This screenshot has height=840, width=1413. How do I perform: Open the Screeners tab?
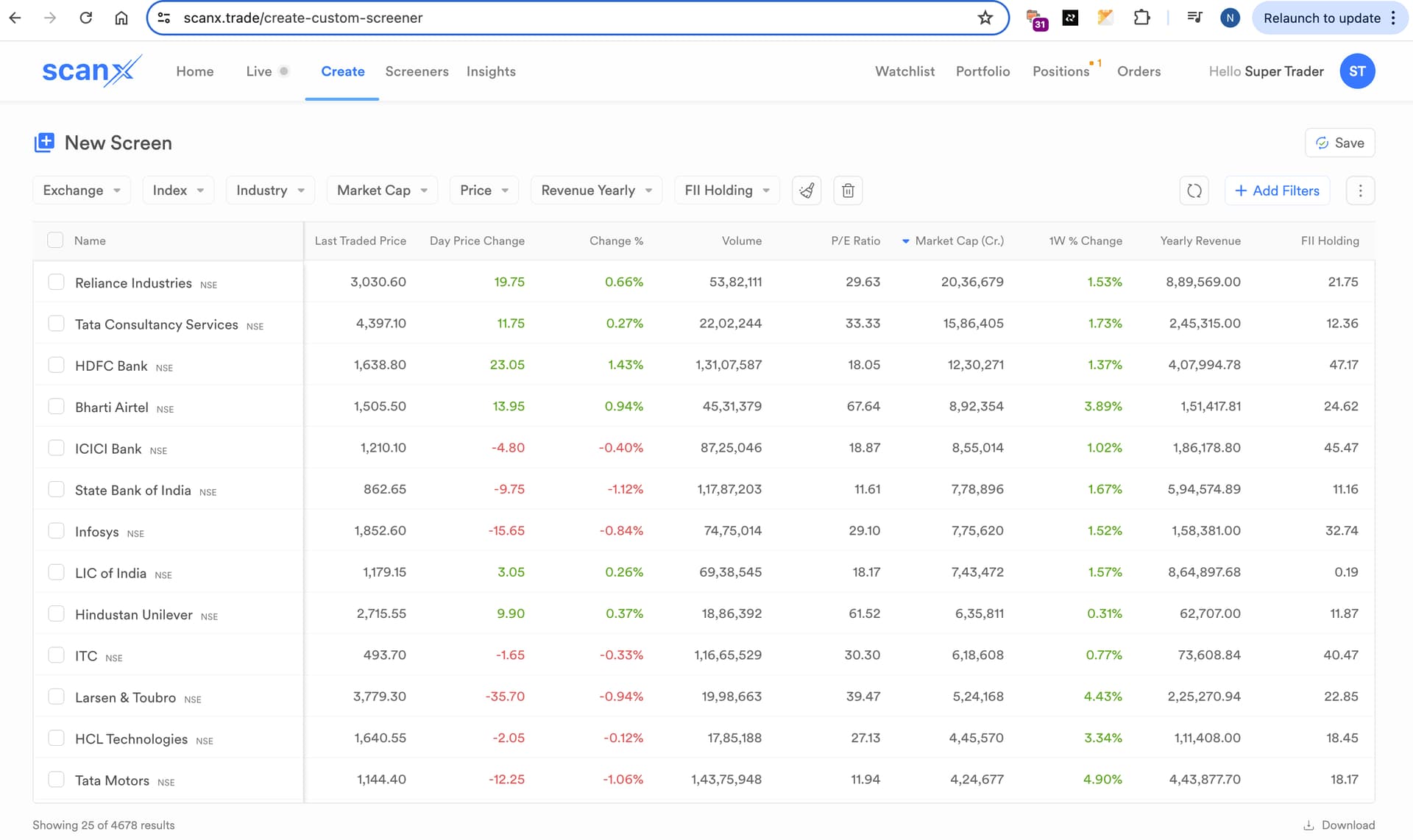click(417, 71)
